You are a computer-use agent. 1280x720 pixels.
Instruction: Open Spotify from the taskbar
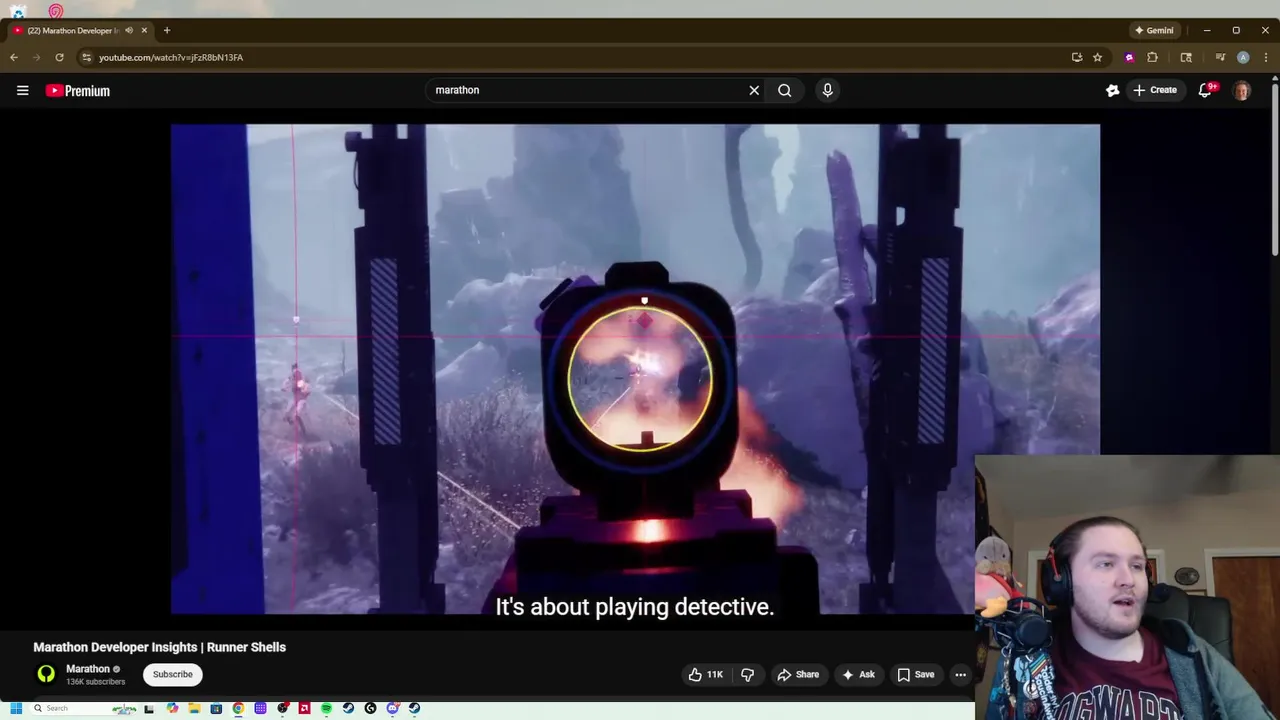[x=326, y=708]
